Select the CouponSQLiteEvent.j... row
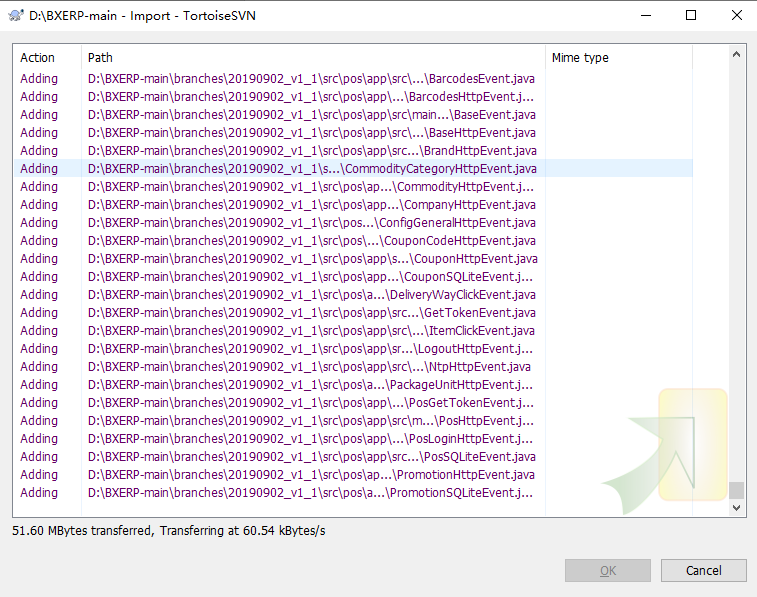This screenshot has height=597, width=757. [x=353, y=277]
